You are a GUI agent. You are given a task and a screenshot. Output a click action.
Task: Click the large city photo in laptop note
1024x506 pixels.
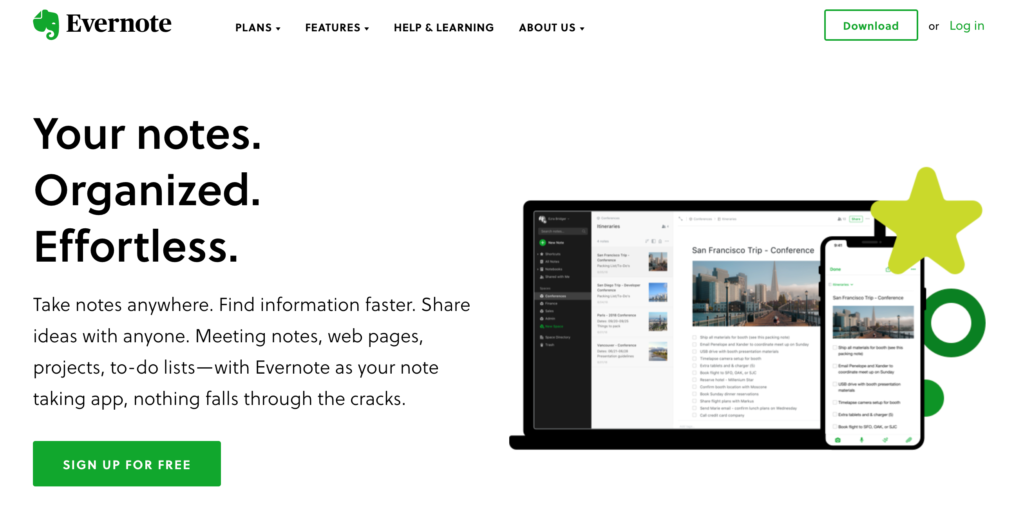click(756, 293)
